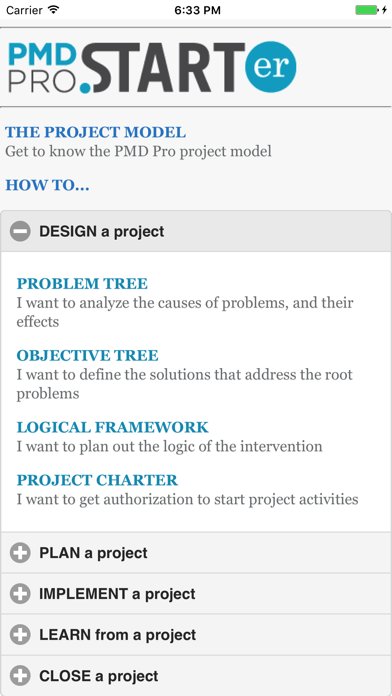Open the OBJECTIVE TREE tool
This screenshot has width=392, height=696.
[87, 356]
